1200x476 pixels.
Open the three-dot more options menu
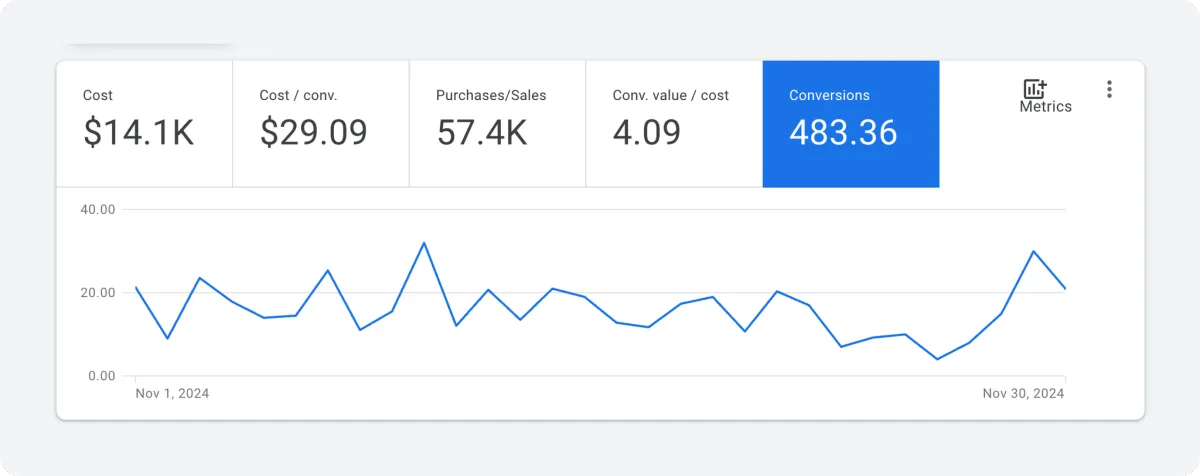click(x=1109, y=89)
